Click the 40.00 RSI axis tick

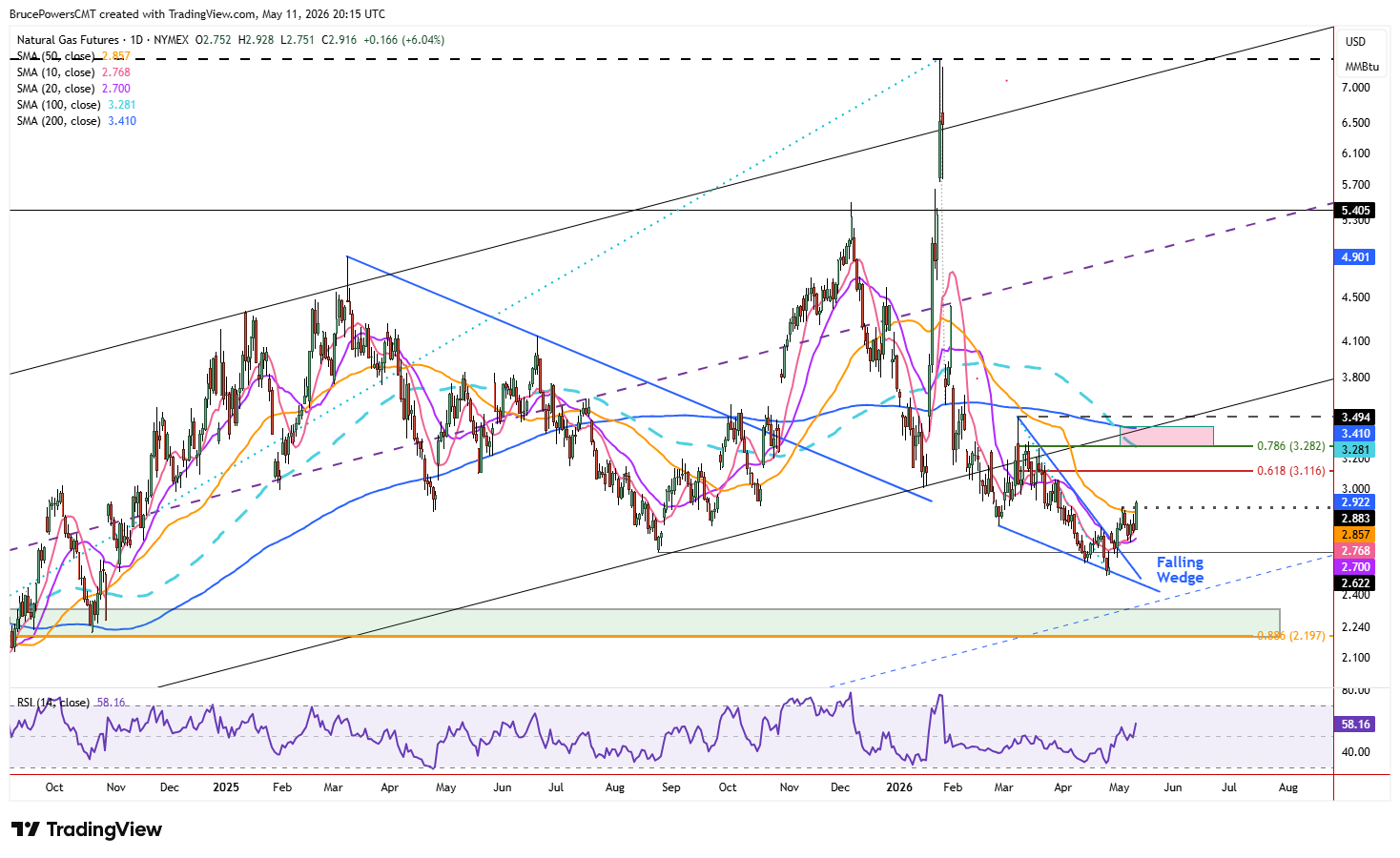pos(1355,752)
